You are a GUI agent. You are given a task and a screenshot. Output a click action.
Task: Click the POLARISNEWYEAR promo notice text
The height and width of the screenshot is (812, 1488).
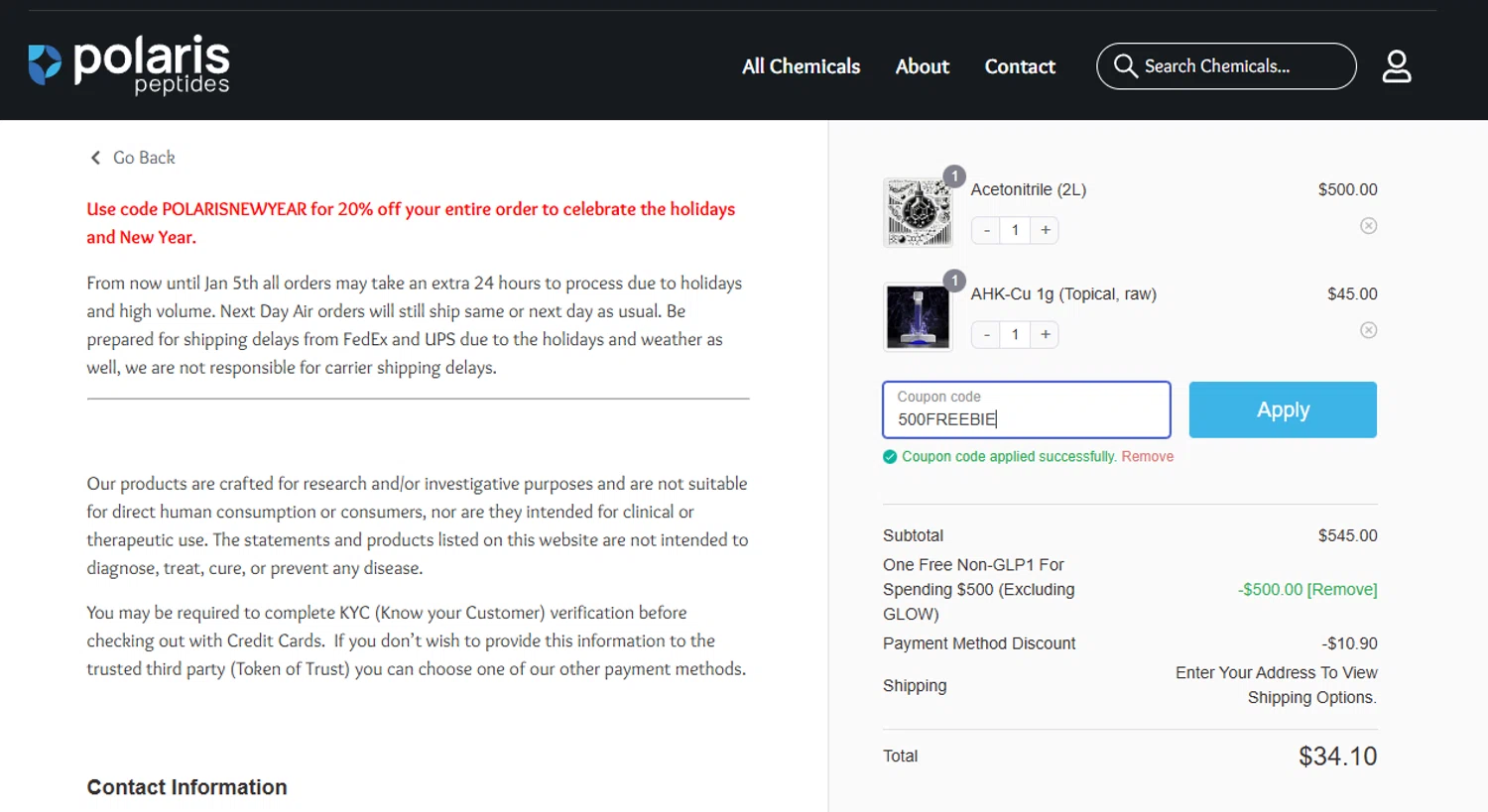[x=411, y=223]
